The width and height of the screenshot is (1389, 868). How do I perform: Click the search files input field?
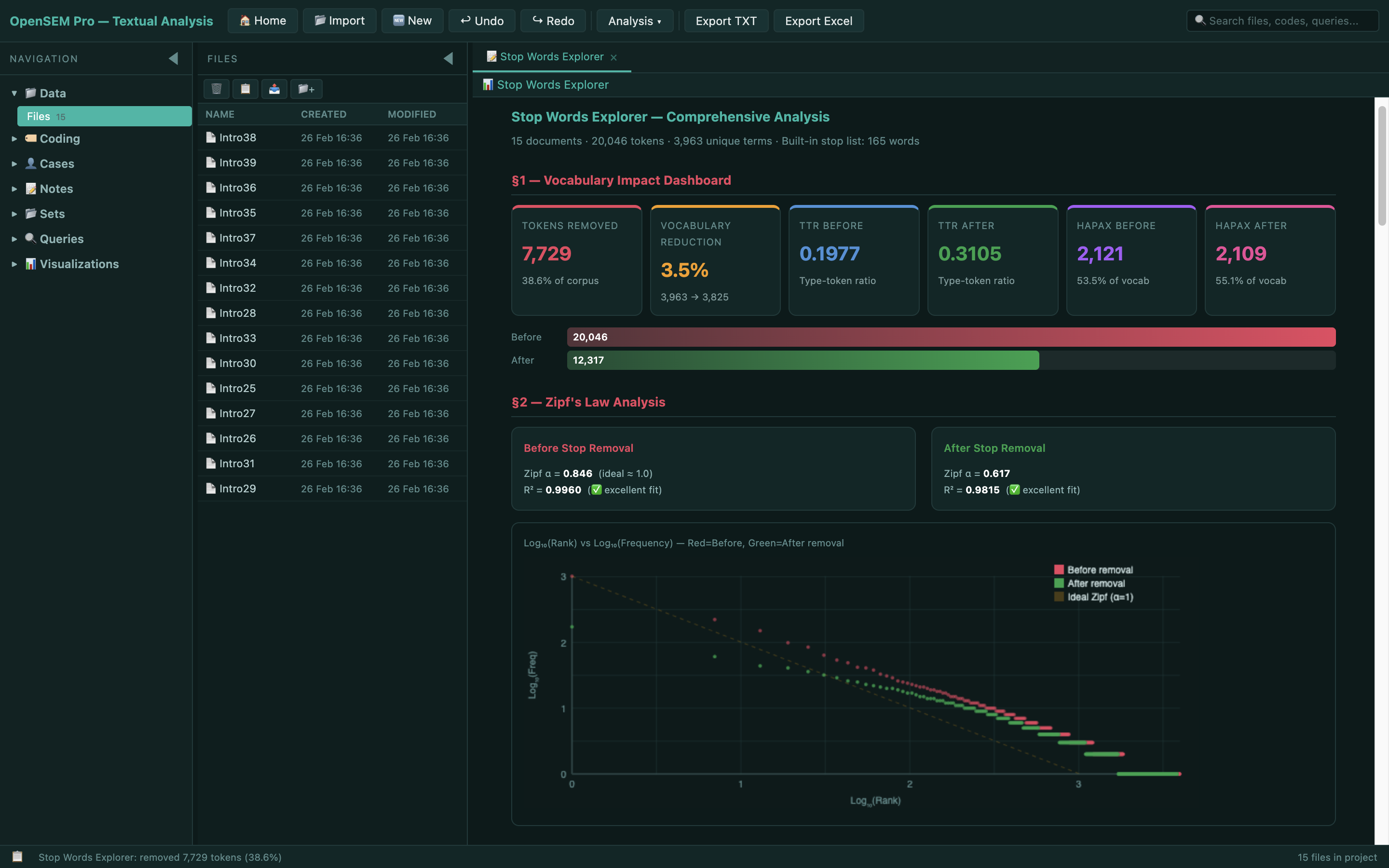[1283, 21]
